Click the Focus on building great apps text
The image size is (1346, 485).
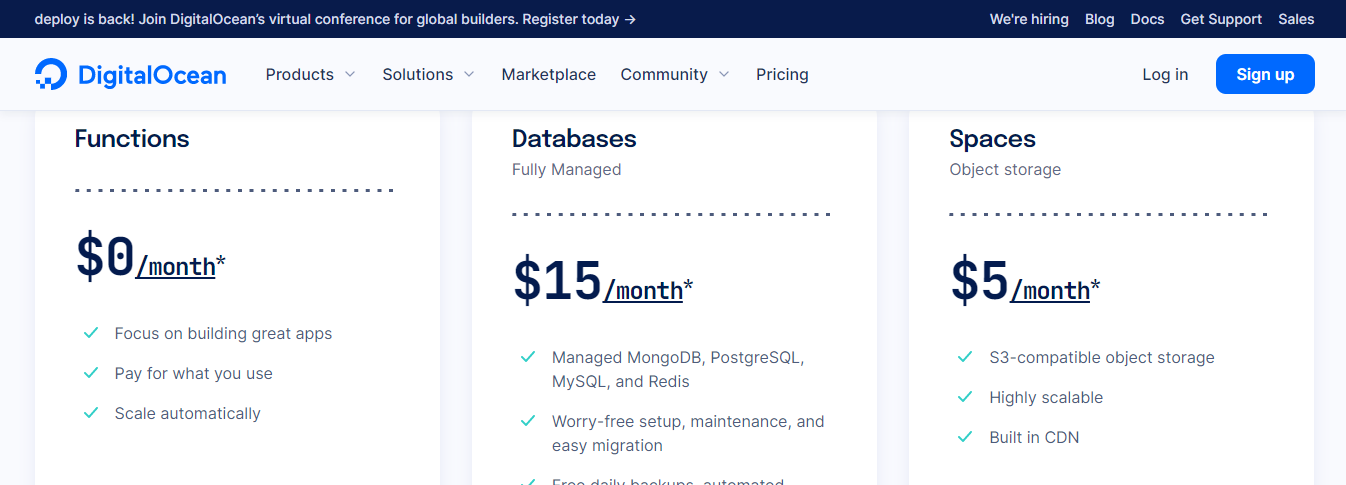click(x=223, y=333)
